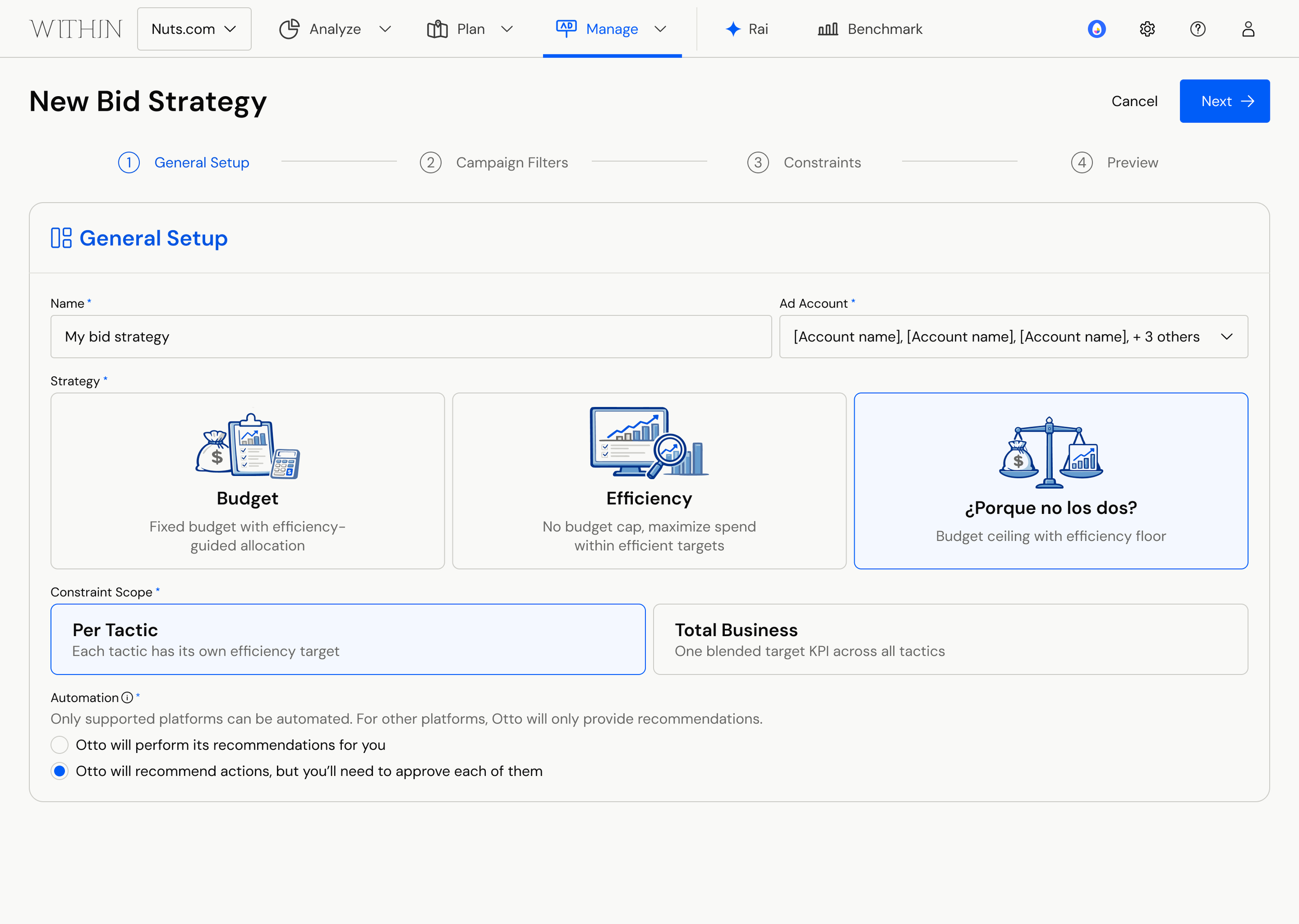1299x924 pixels.
Task: Select Per Tactic constraint scope
Action: click(348, 640)
